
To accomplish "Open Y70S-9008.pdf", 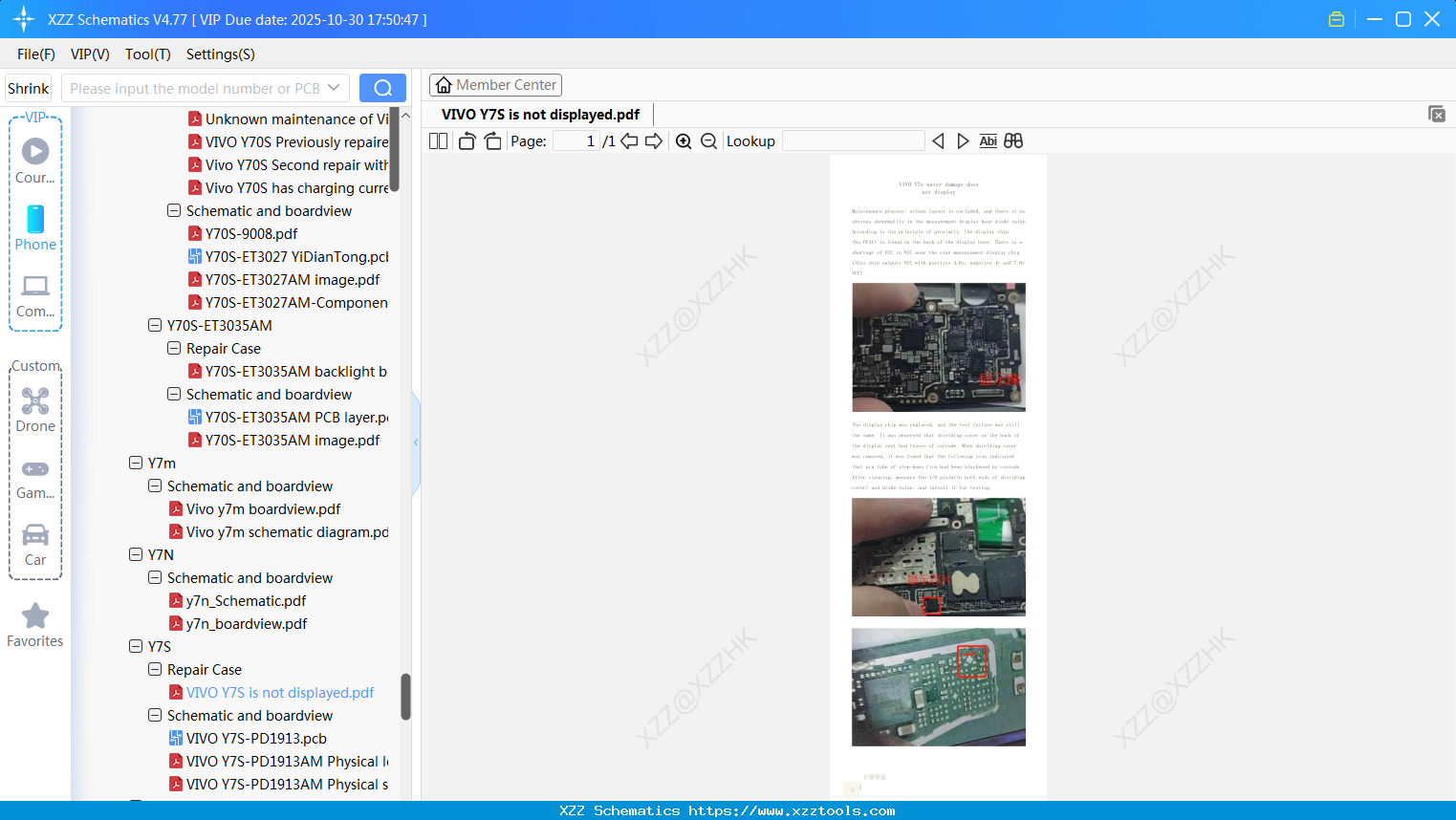I will click(x=251, y=233).
